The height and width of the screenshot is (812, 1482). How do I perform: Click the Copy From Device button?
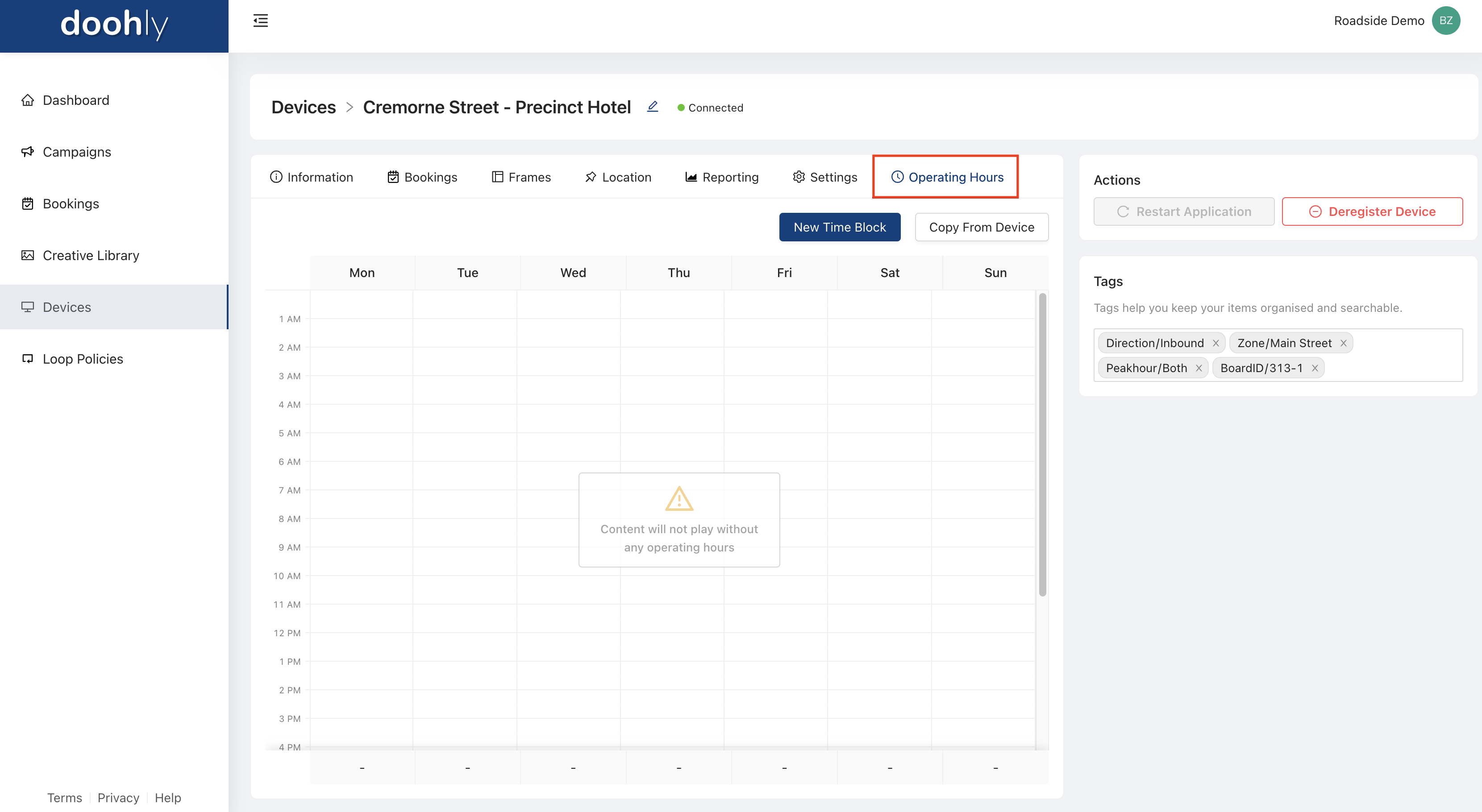pyautogui.click(x=981, y=227)
